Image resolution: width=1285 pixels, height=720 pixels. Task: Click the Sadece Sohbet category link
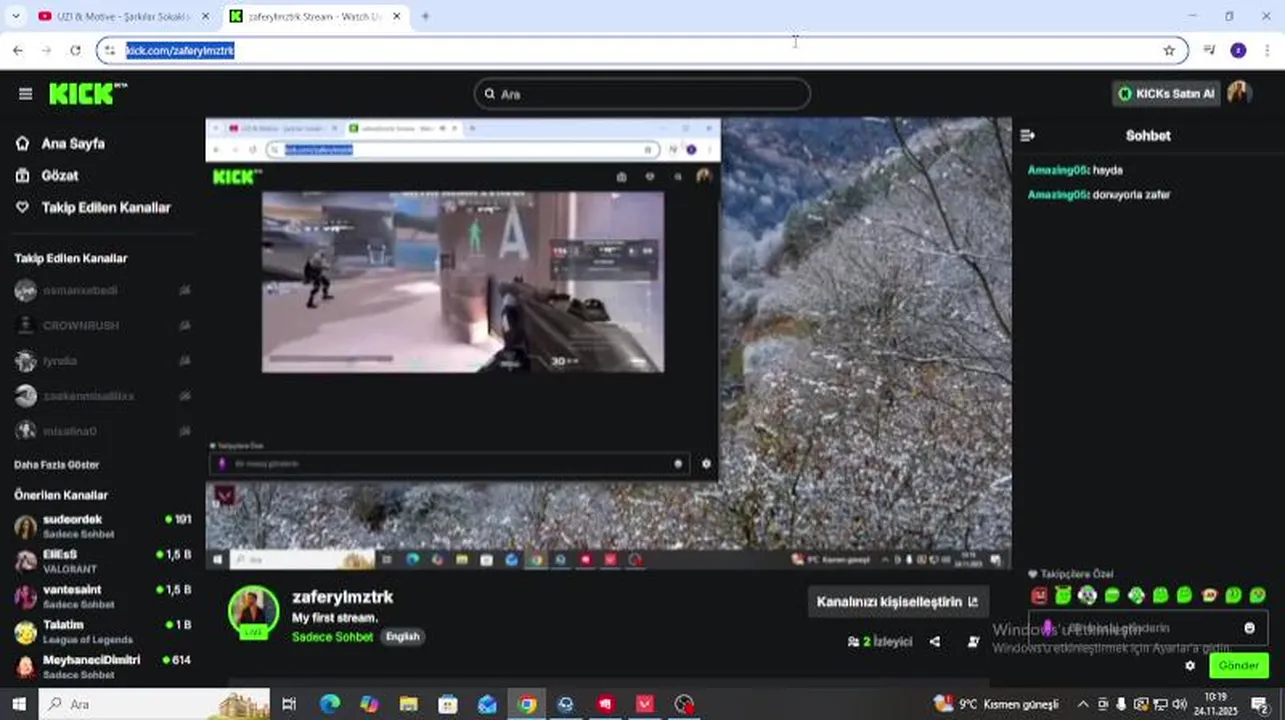click(332, 637)
